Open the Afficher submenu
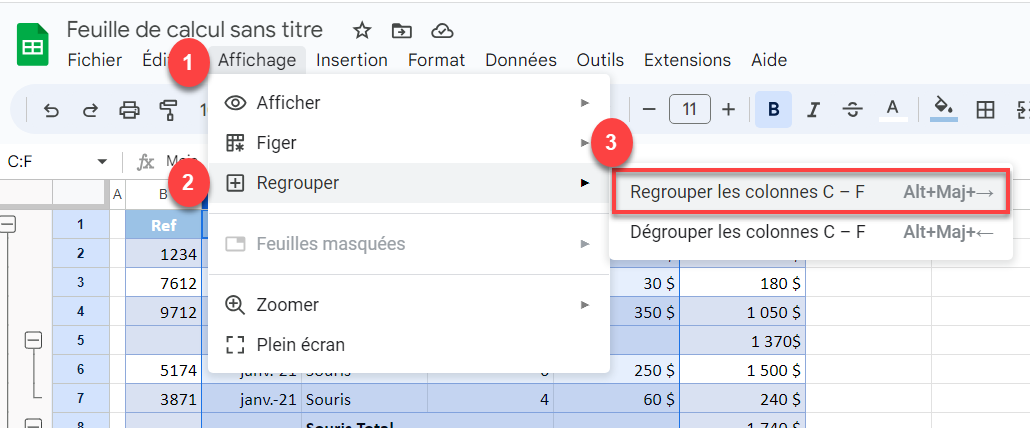Screen dimensions: 1030x428 (409, 103)
